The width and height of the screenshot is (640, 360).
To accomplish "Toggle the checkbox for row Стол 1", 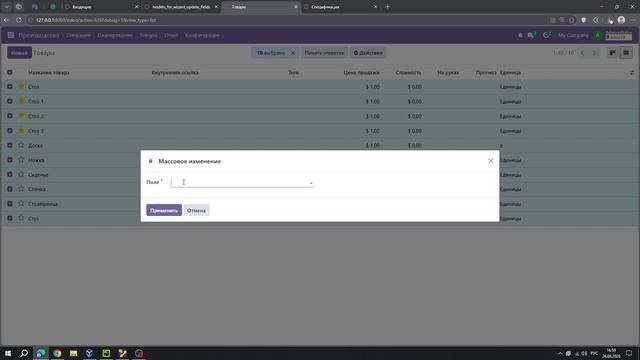I will 10,101.
